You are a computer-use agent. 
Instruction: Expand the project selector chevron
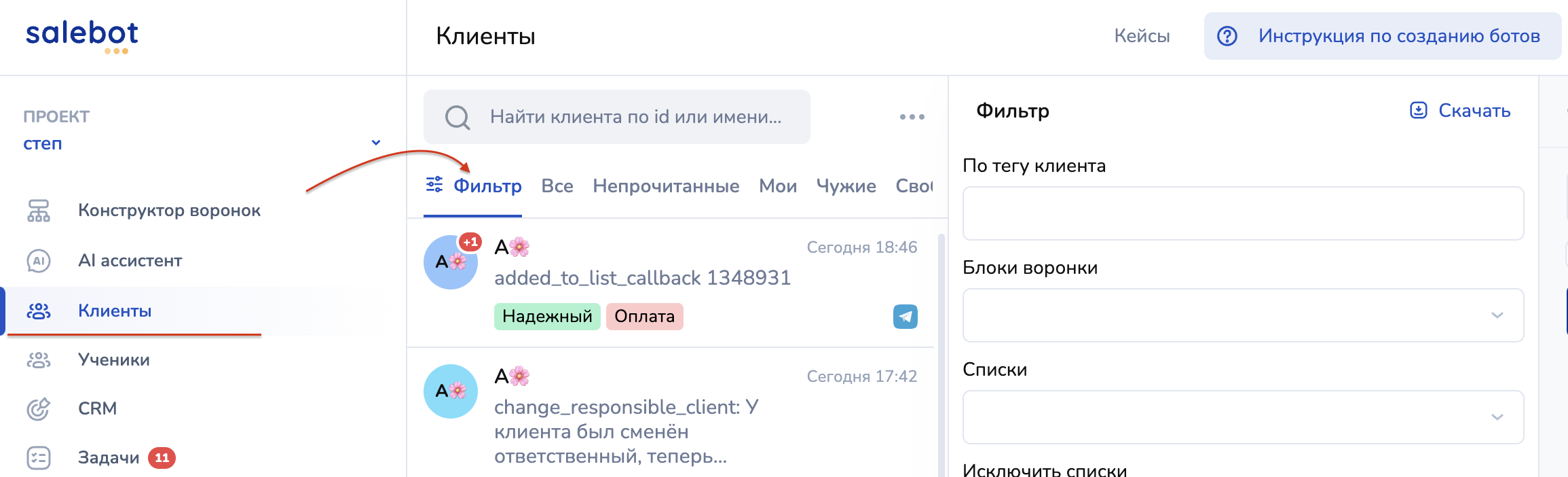375,143
